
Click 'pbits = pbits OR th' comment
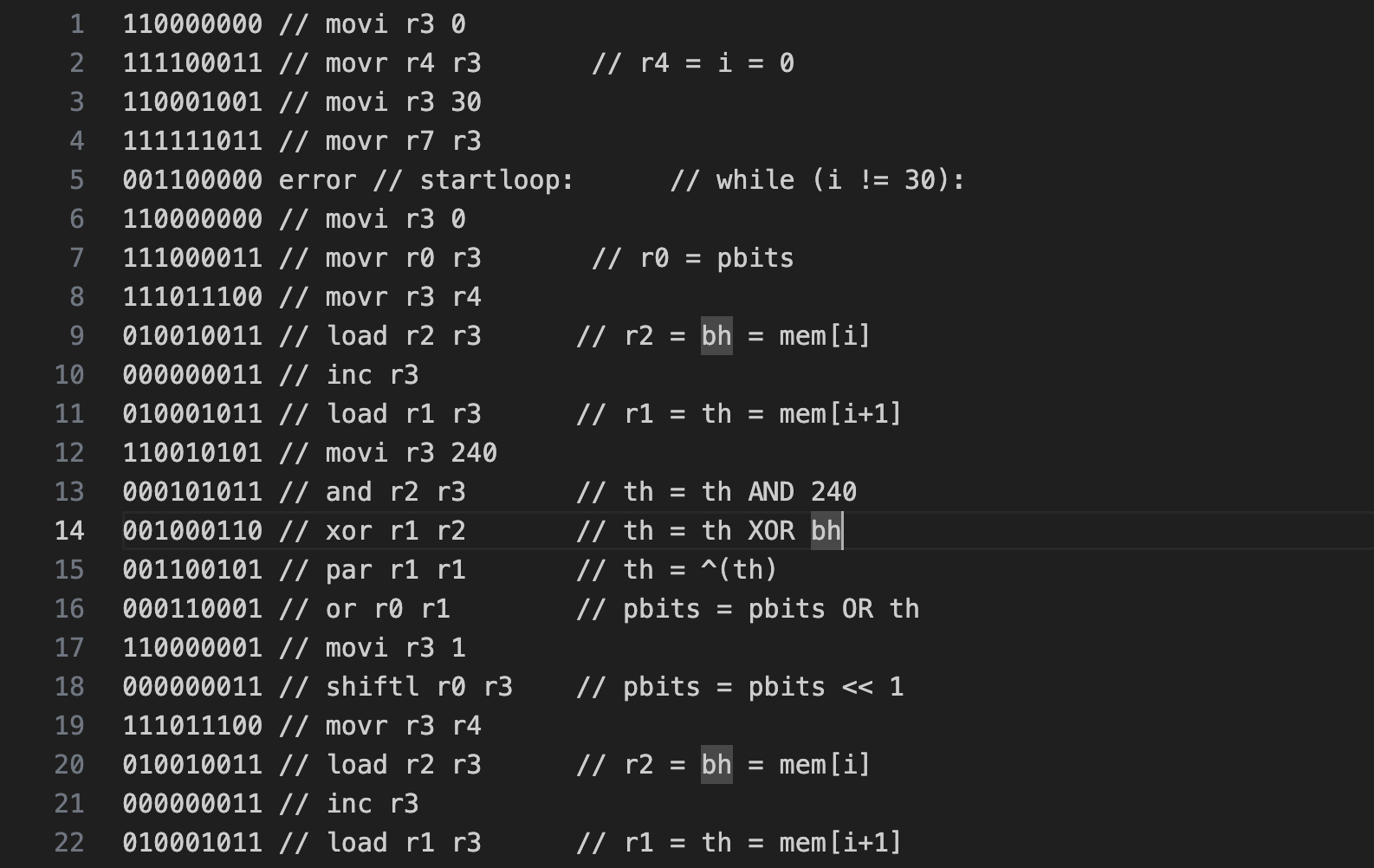[771, 609]
